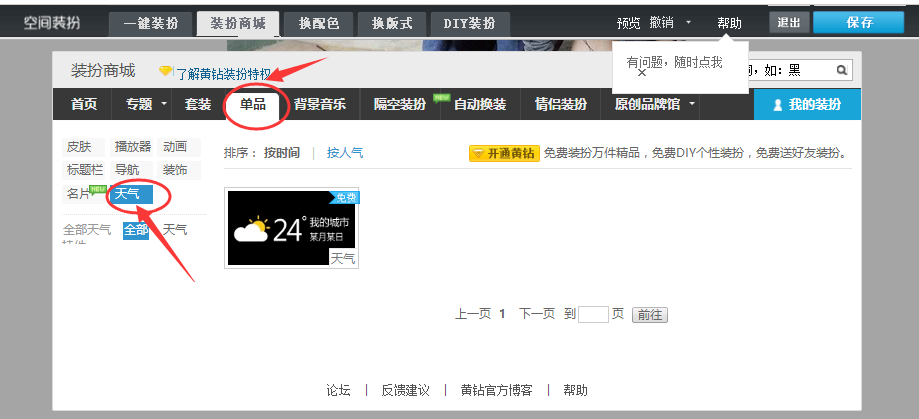
Task: Open 帮助 in the top bar
Action: pyautogui.click(x=729, y=23)
